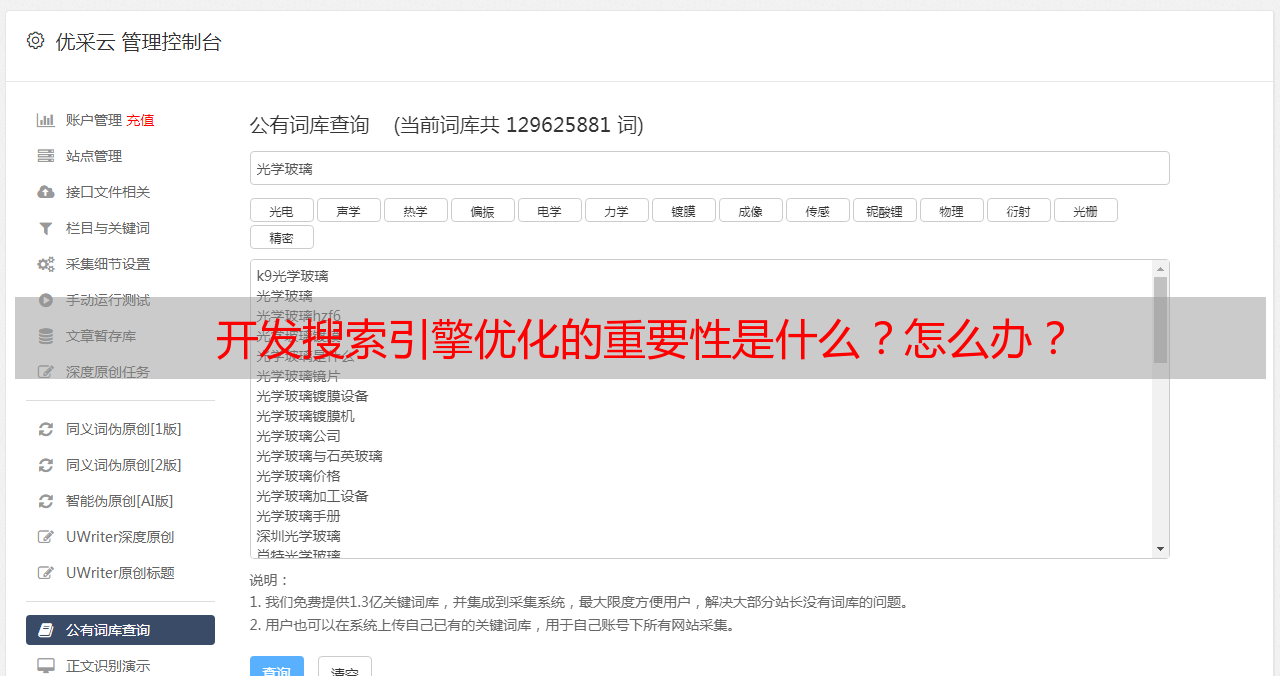This screenshot has height=676, width=1280.
Task: Select the 精密 tag button
Action: [x=282, y=237]
